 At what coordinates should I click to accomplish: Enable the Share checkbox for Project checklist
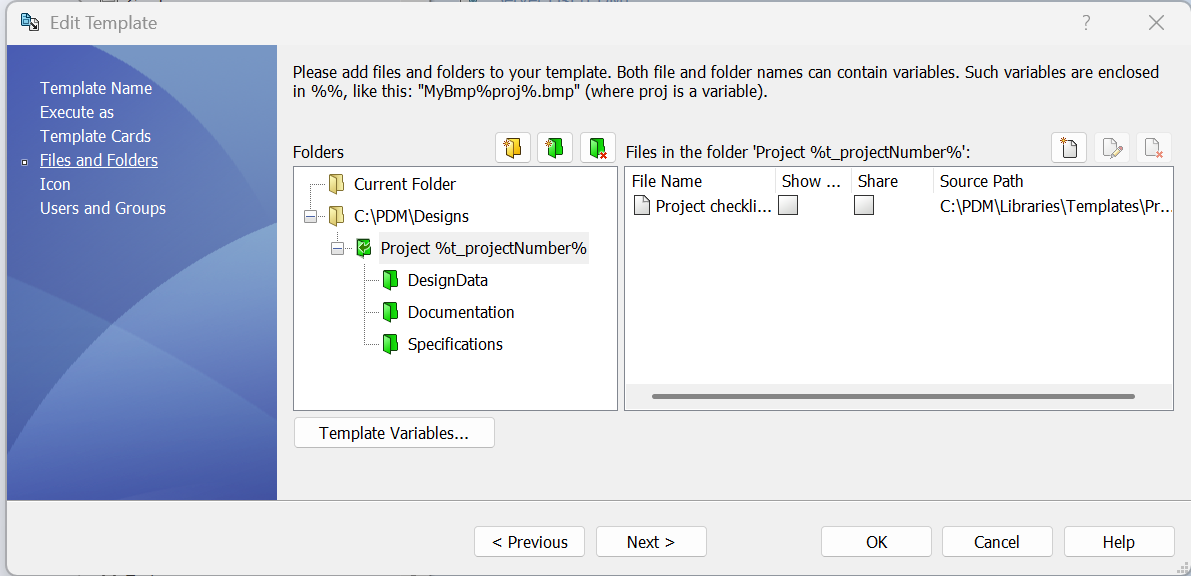click(864, 205)
